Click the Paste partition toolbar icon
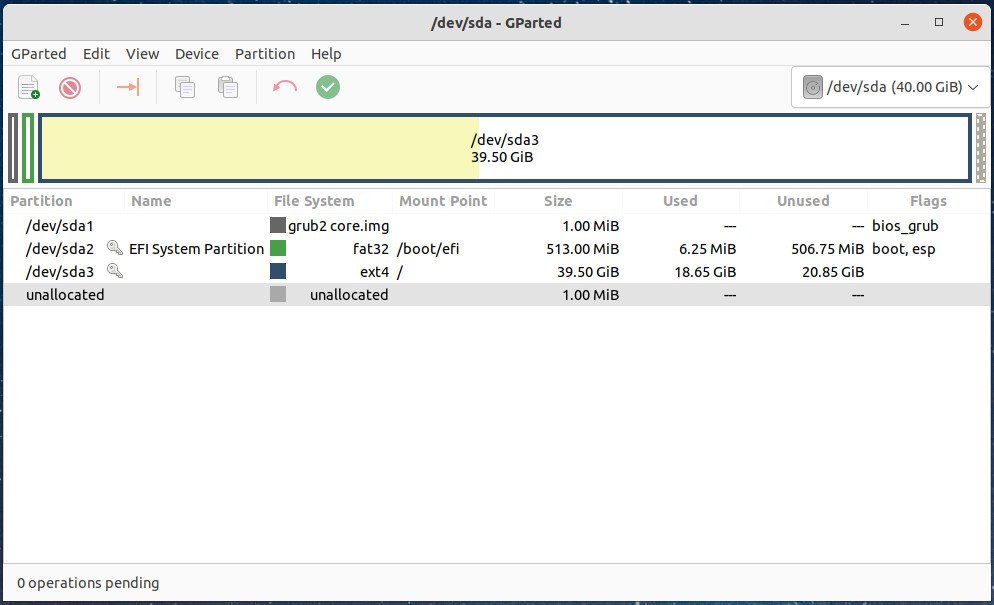Image resolution: width=994 pixels, height=605 pixels. click(x=228, y=87)
